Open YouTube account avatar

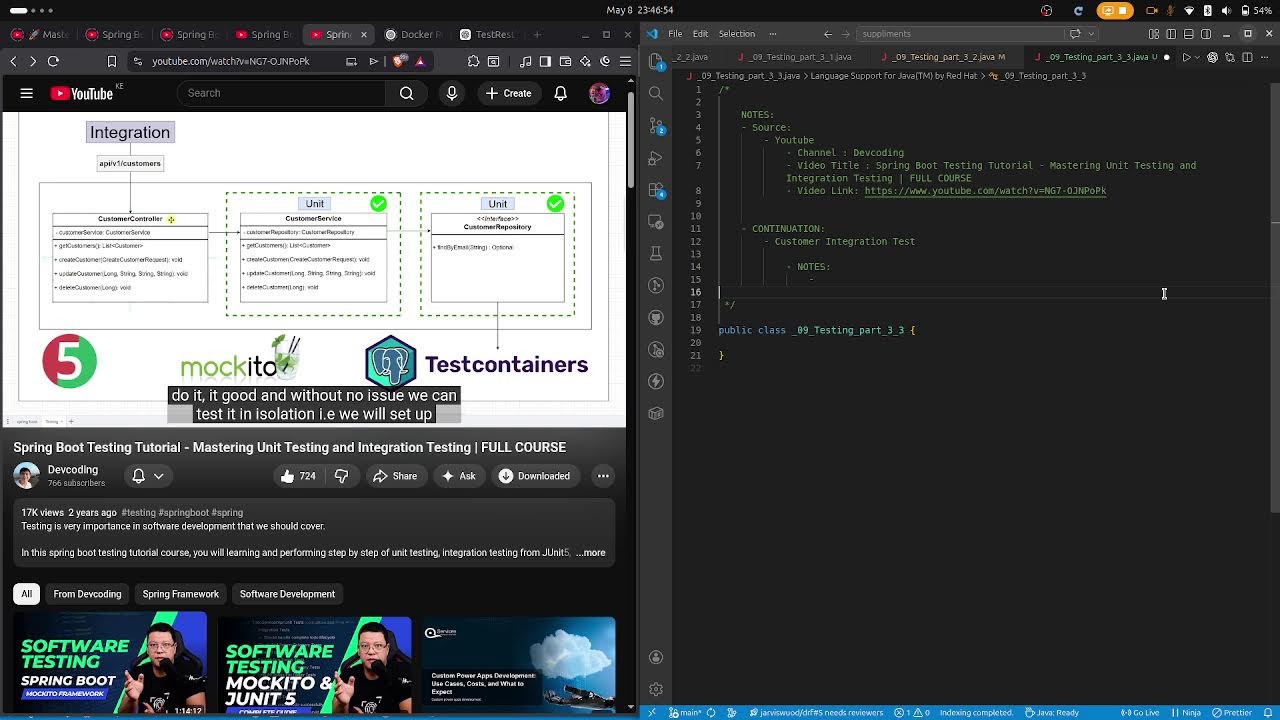[599, 93]
